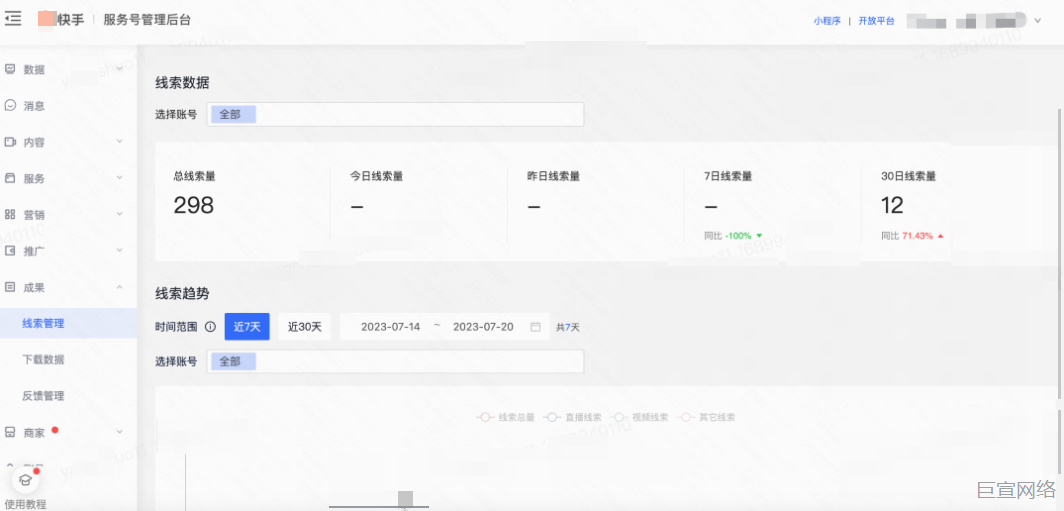Click the 线索数据 section heading

click(183, 83)
